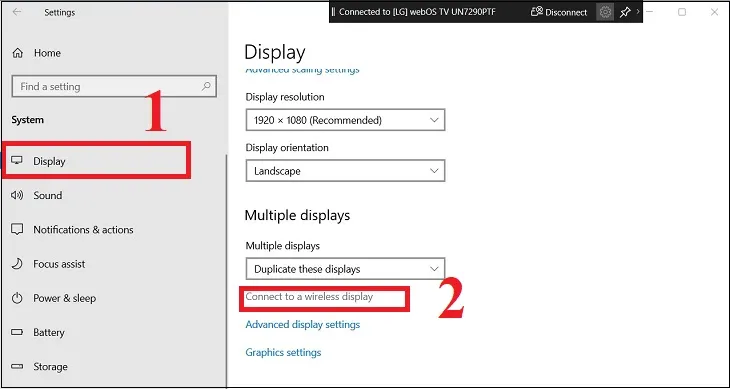The width and height of the screenshot is (730, 389).
Task: Open the Multiple displays dropdown
Action: click(x=345, y=269)
